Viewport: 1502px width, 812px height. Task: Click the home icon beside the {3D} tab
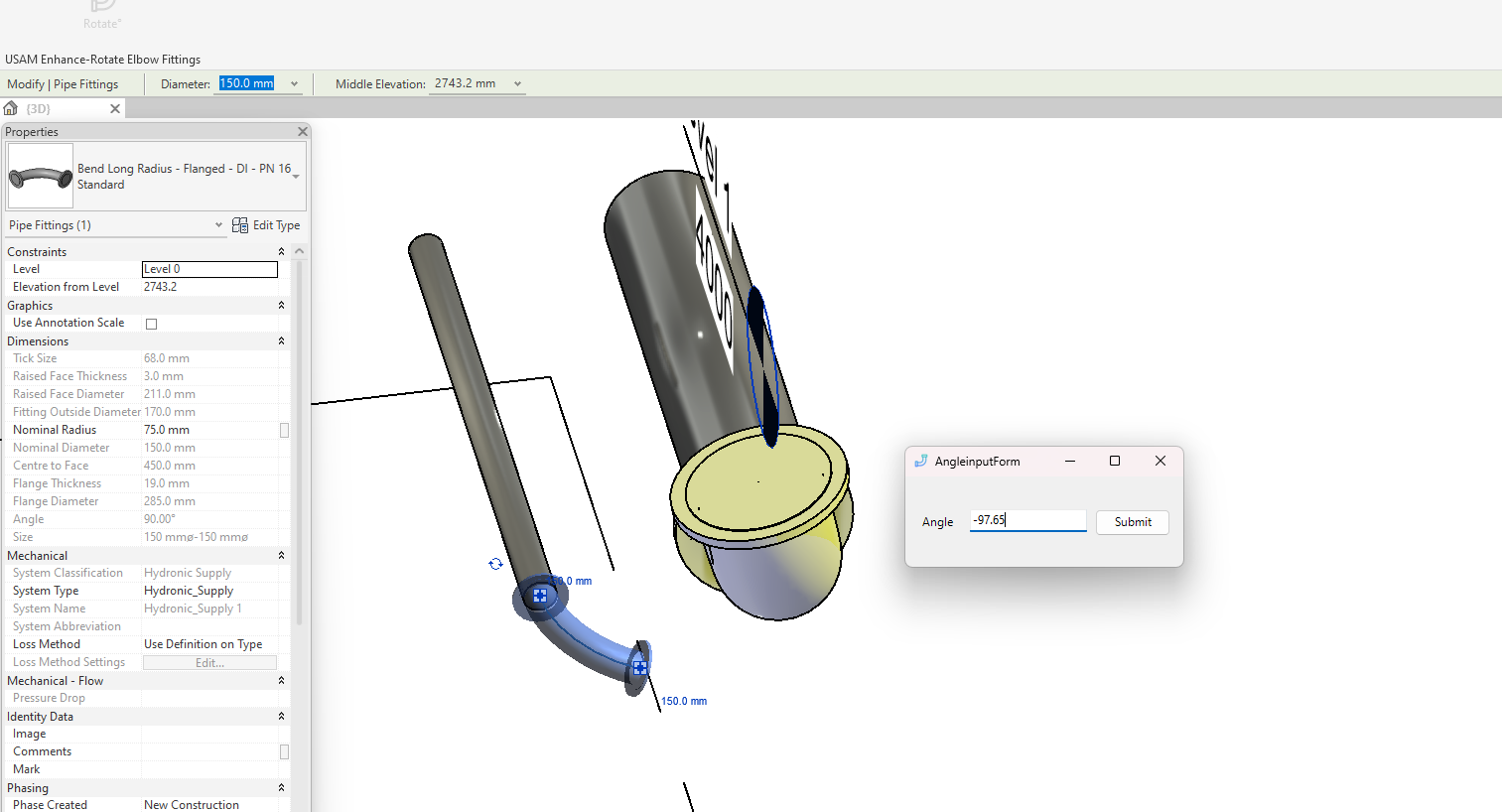[11, 108]
